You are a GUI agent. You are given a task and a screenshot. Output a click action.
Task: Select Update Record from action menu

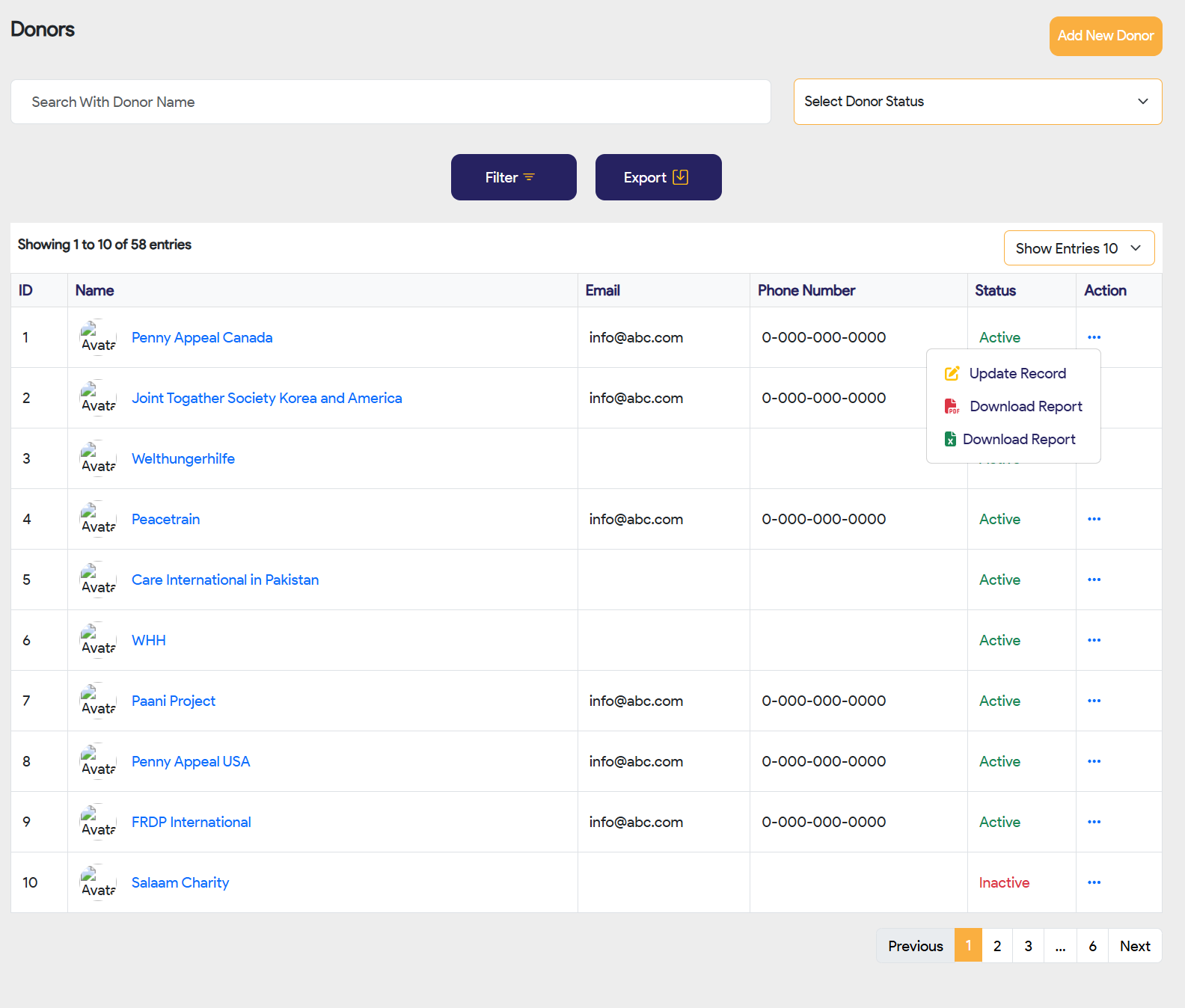pos(1017,373)
